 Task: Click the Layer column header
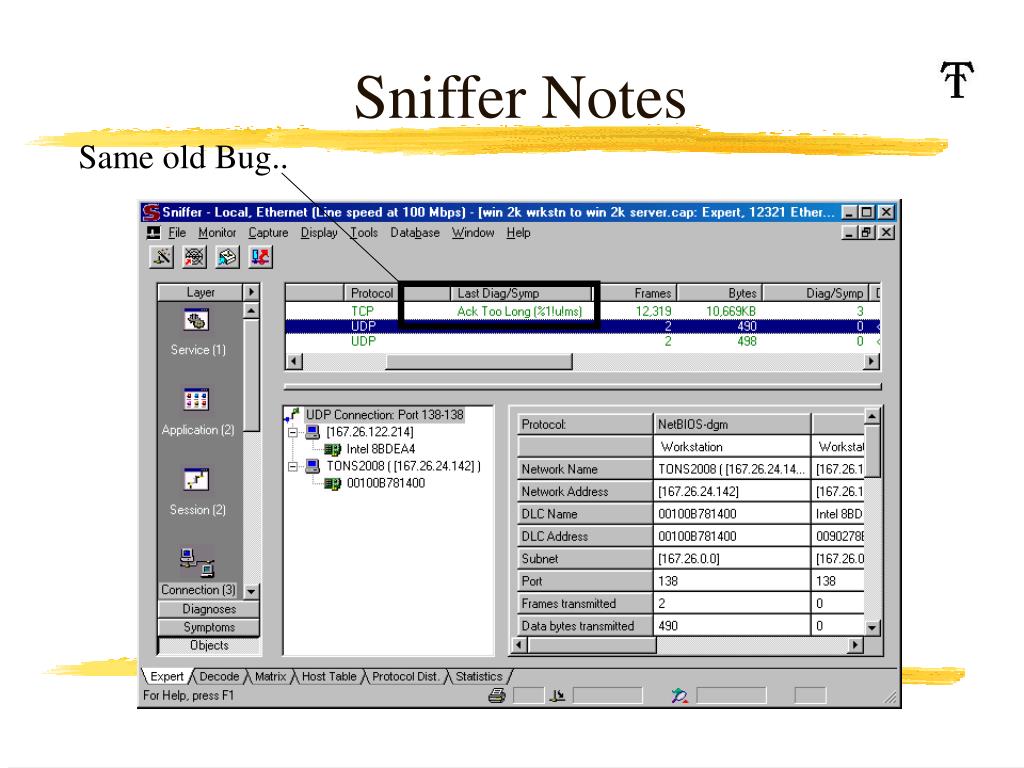pos(200,292)
